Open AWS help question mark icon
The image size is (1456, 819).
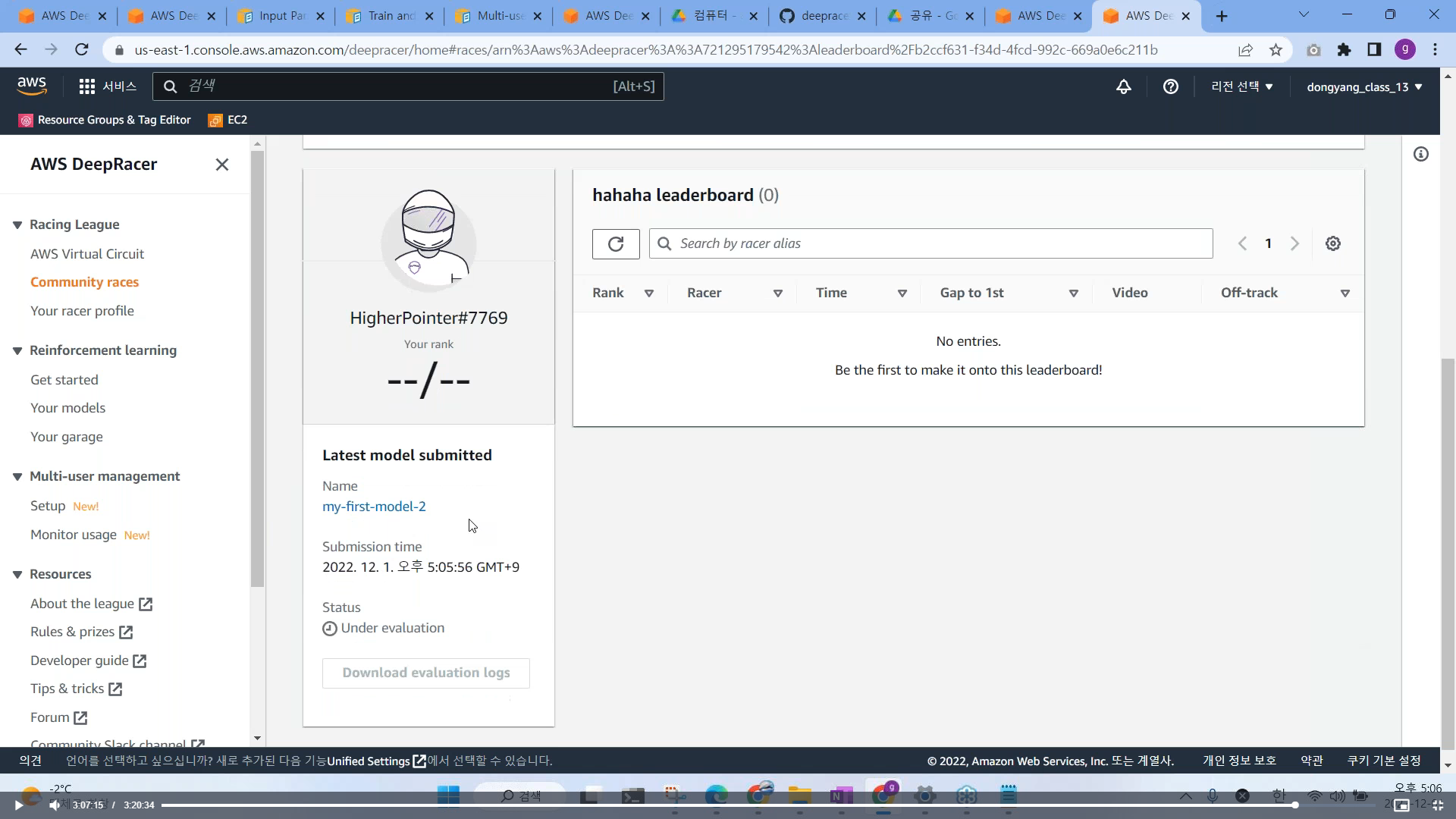pos(1170,86)
